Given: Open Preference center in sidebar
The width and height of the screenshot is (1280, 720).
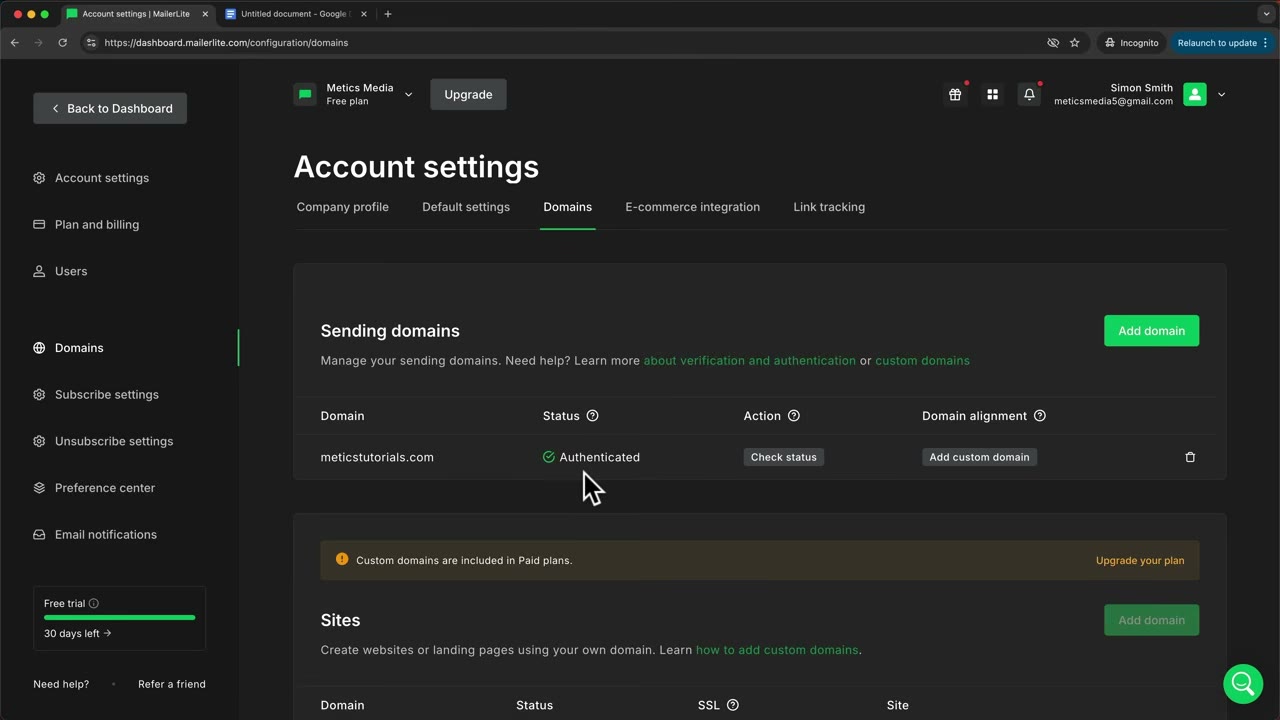Looking at the screenshot, I should [105, 488].
